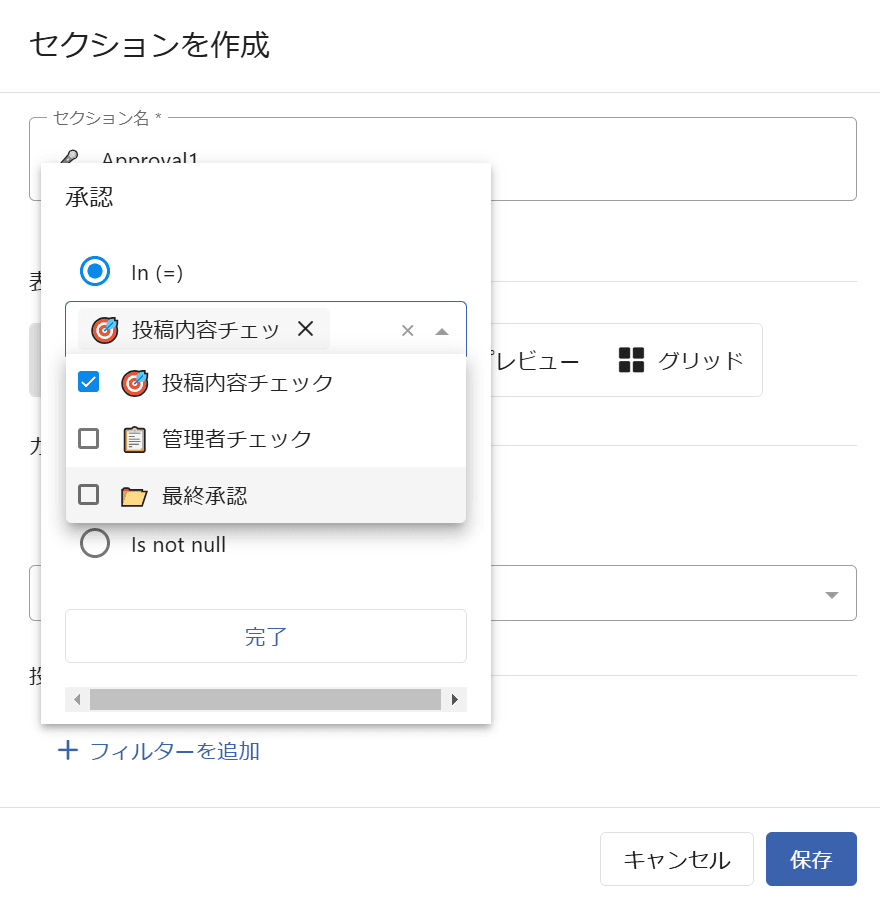
Task: Collapse the approval values dropdown arrow
Action: (x=442, y=331)
